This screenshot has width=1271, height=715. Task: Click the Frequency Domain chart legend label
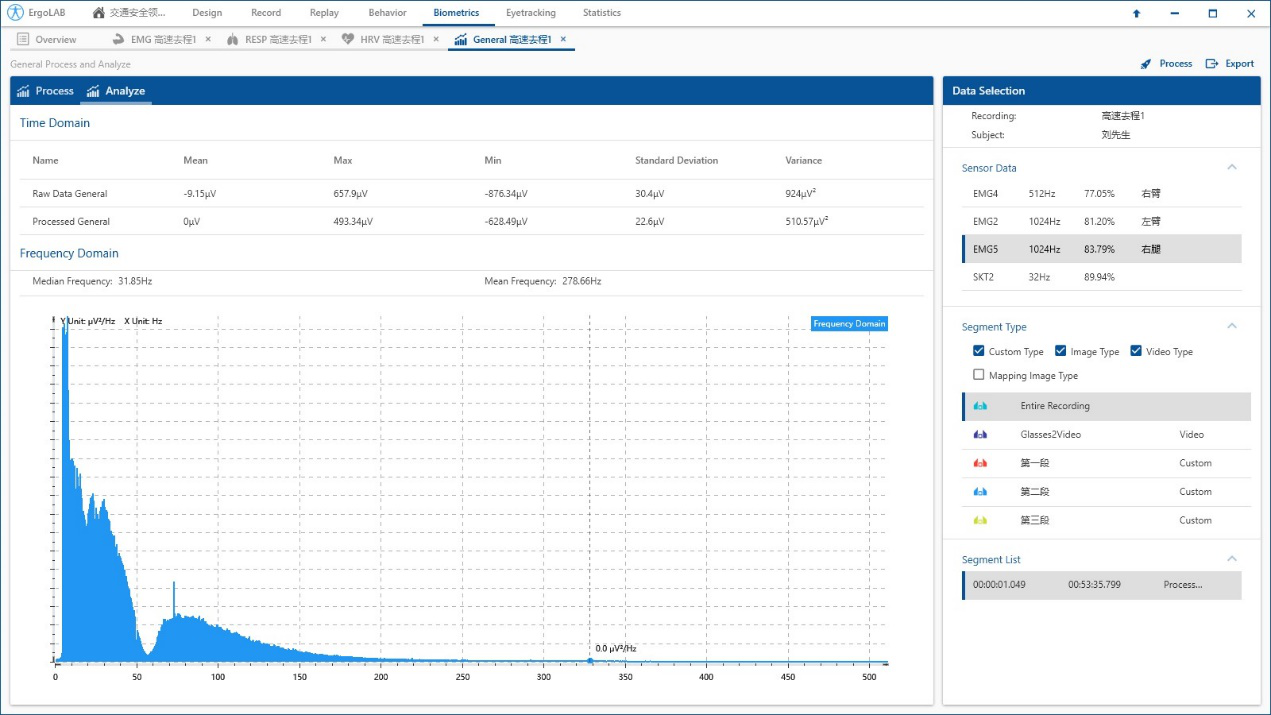(849, 324)
